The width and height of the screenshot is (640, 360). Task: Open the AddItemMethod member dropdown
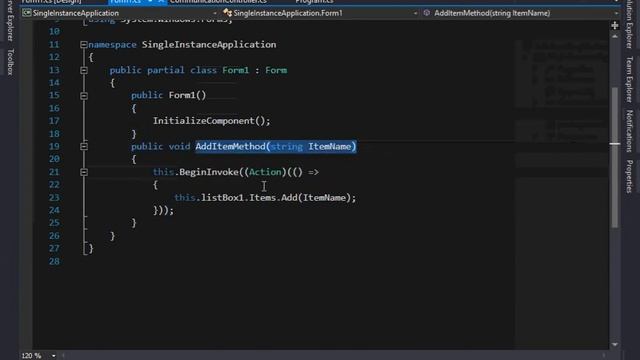(x=616, y=13)
